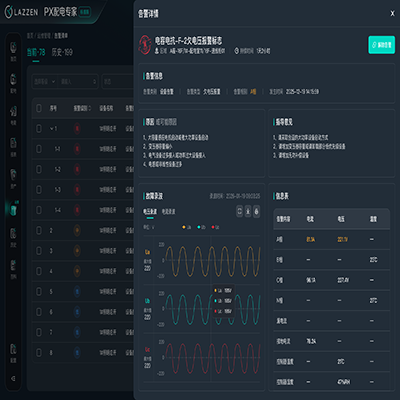The width and height of the screenshot is (400, 400).
Task: Click the last icon in waveform toolbar
Action: click(256, 211)
